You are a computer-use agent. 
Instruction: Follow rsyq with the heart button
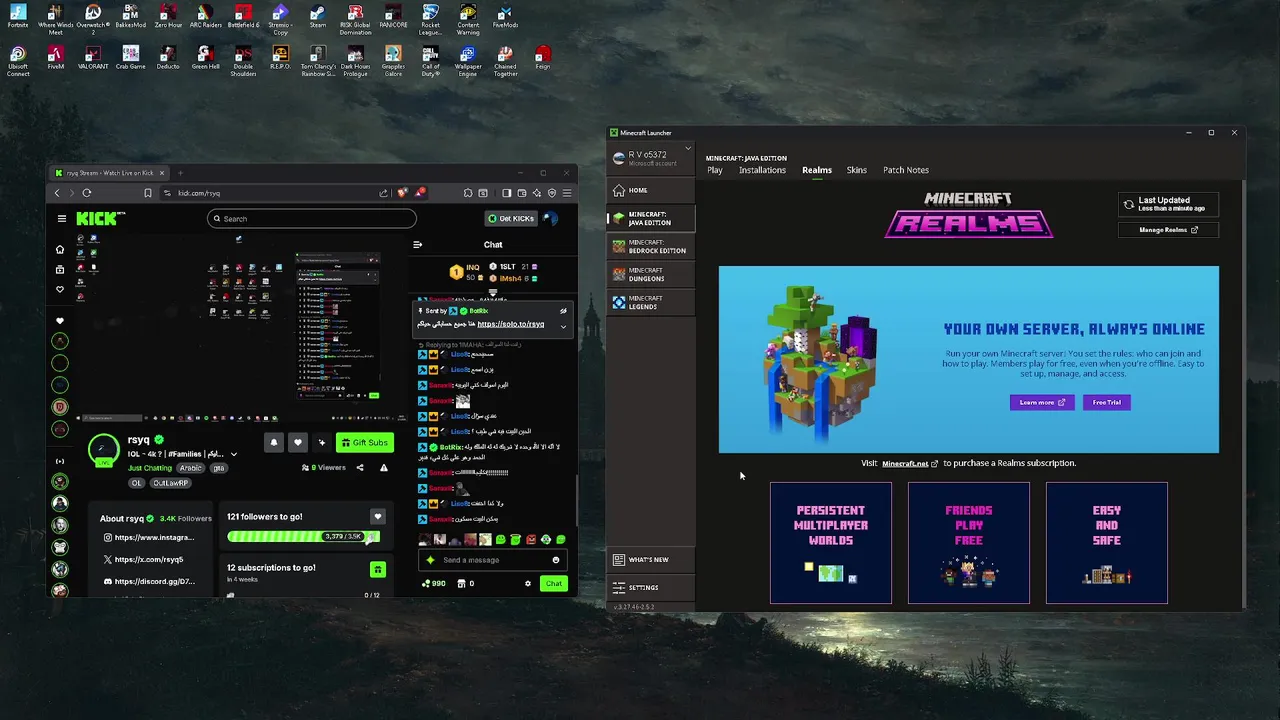(297, 442)
